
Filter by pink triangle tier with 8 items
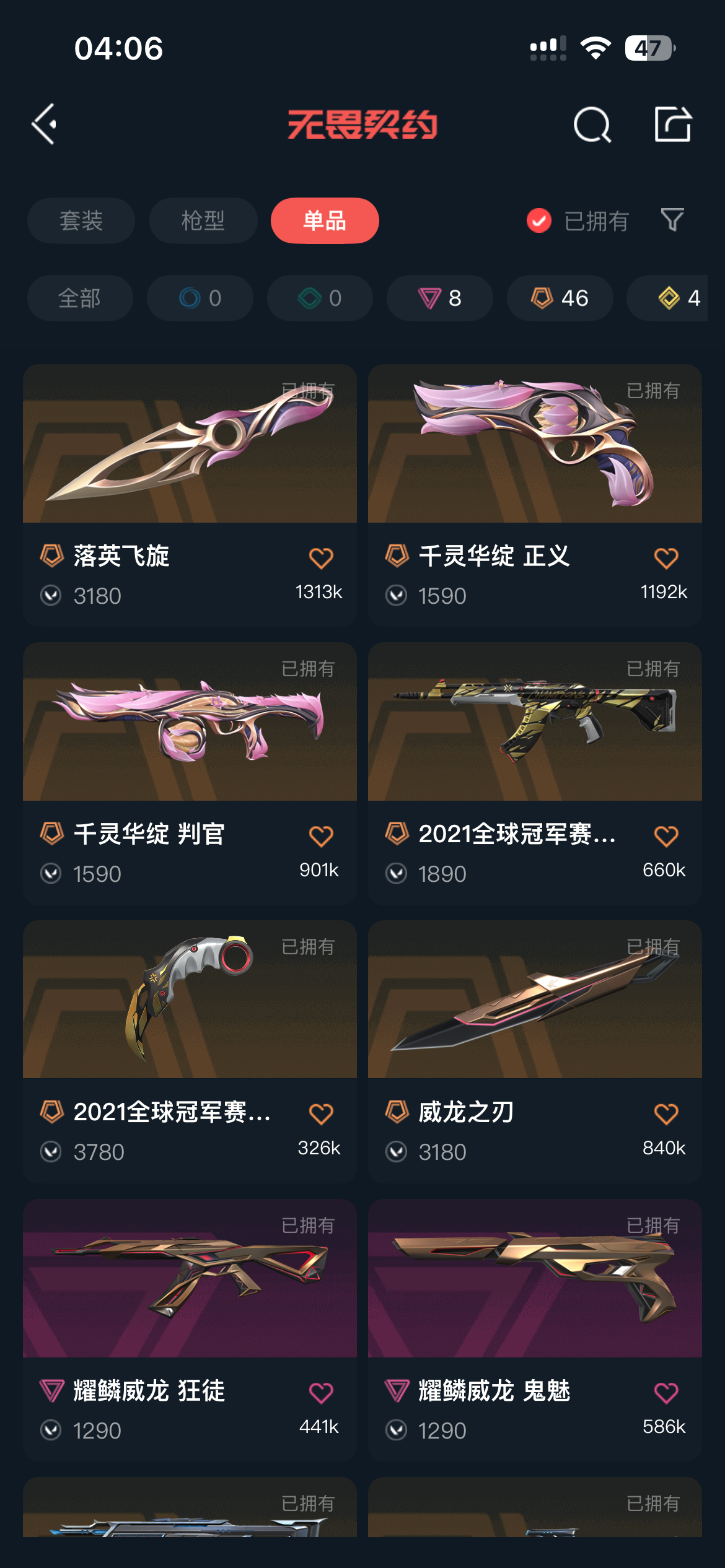[x=440, y=298]
